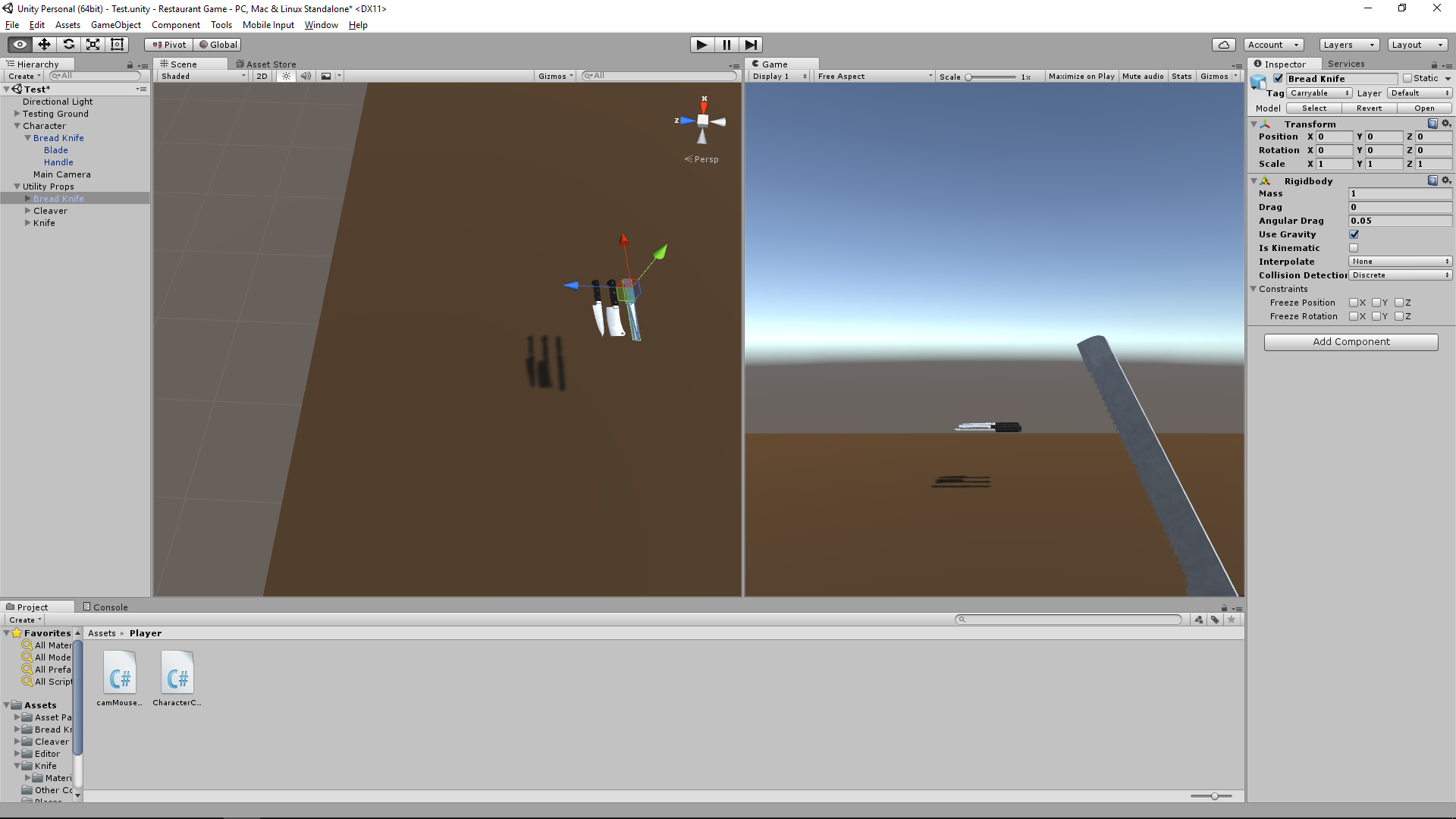The image size is (1456, 819).
Task: Disable Use Gravity checkbox
Action: pyautogui.click(x=1354, y=234)
